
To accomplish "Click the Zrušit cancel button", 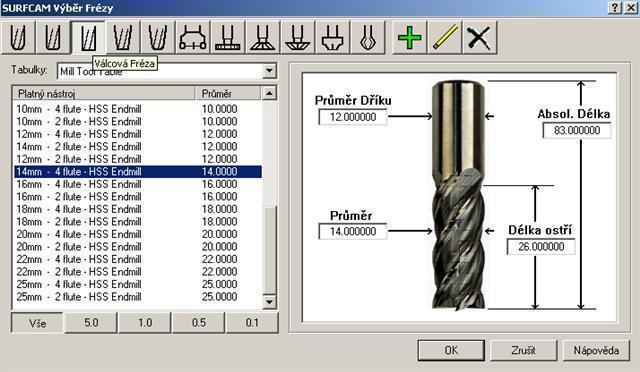I will pyautogui.click(x=524, y=350).
